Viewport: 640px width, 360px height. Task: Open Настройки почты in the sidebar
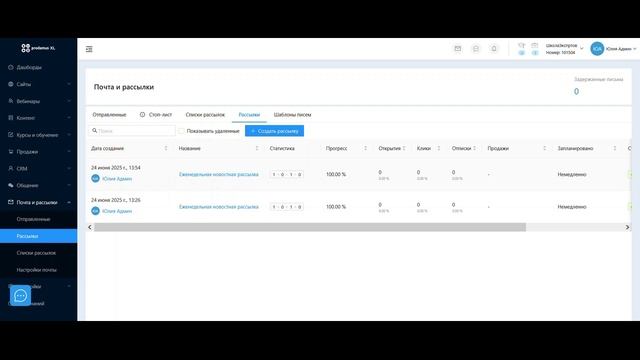[x=37, y=270]
